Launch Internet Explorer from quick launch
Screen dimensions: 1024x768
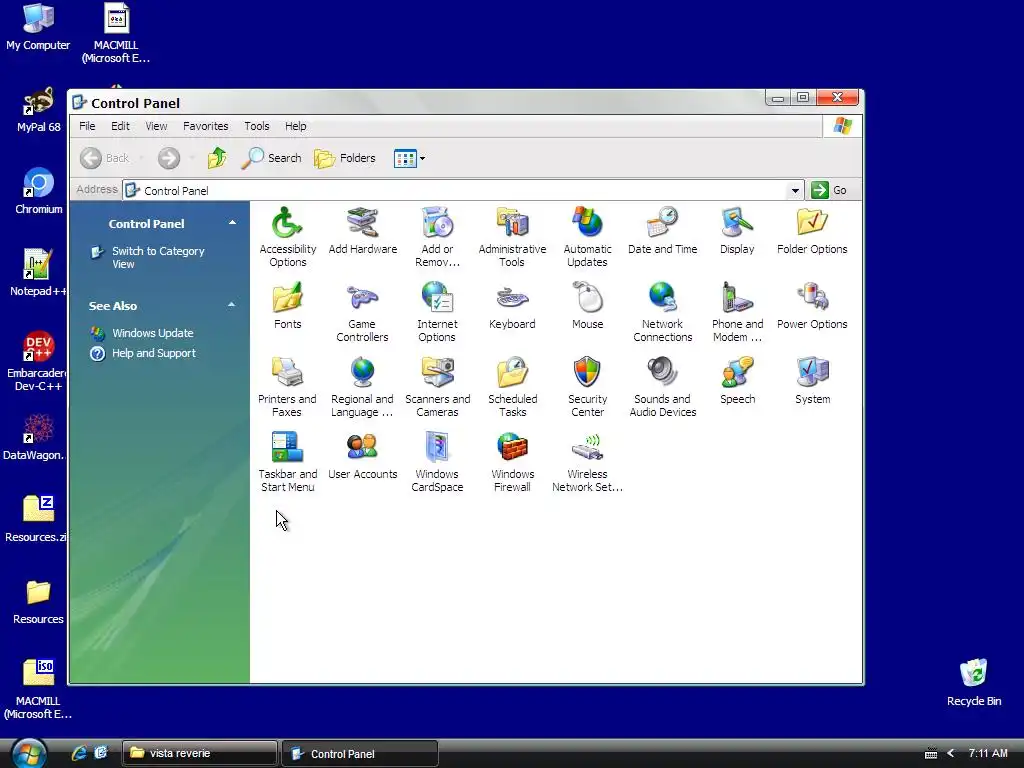pyautogui.click(x=79, y=753)
